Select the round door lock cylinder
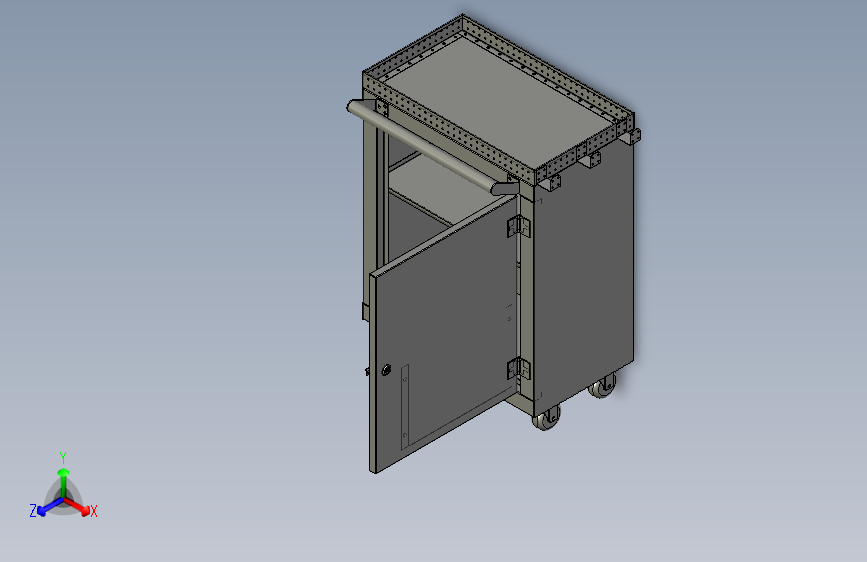This screenshot has height=562, width=867. 387,370
